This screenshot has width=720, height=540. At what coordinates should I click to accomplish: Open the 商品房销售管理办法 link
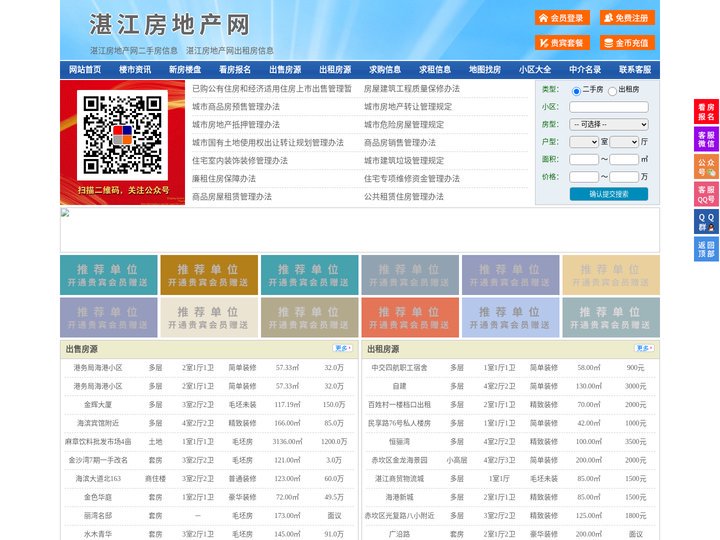tap(400, 142)
